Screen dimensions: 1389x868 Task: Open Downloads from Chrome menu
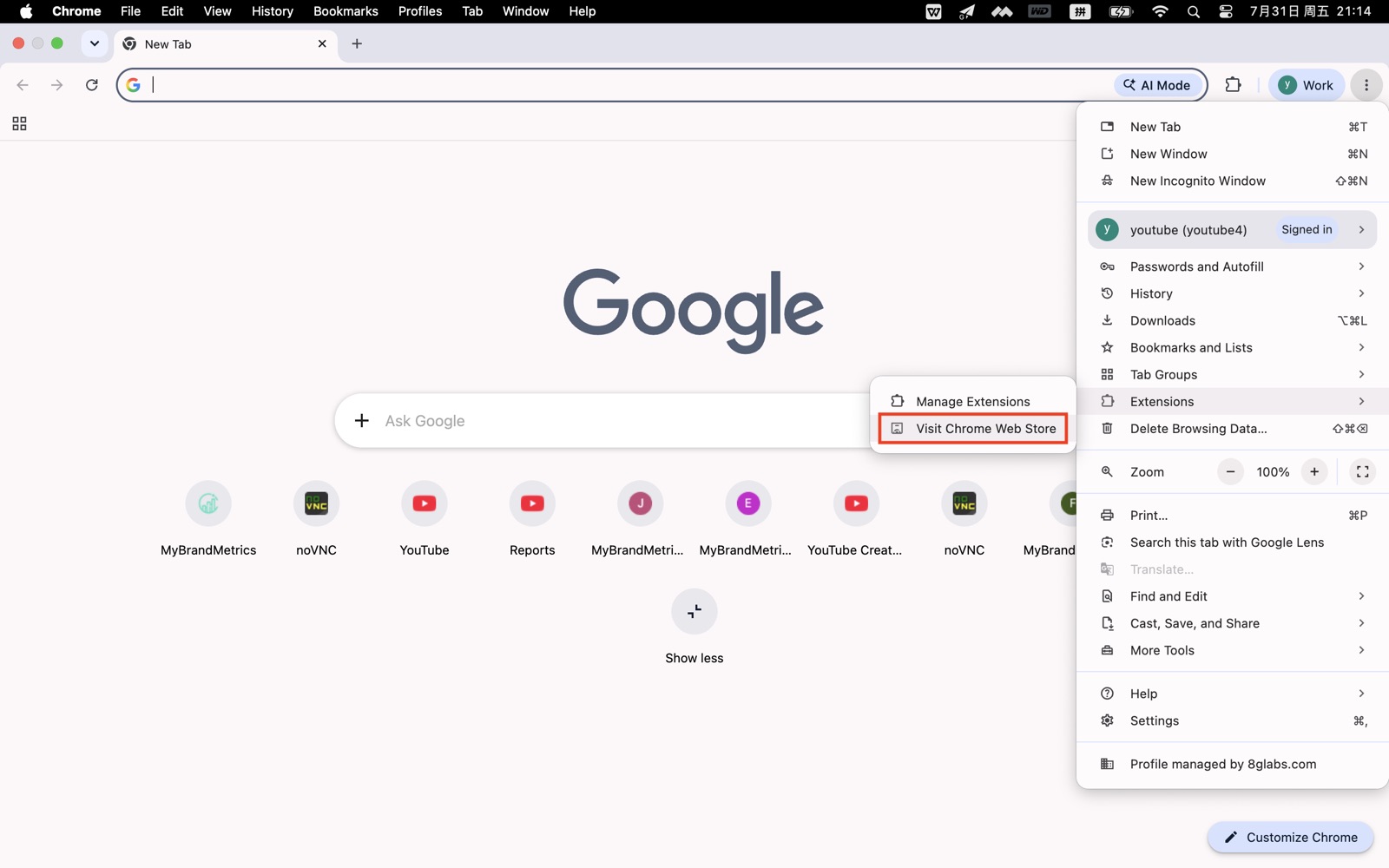coord(1233,320)
